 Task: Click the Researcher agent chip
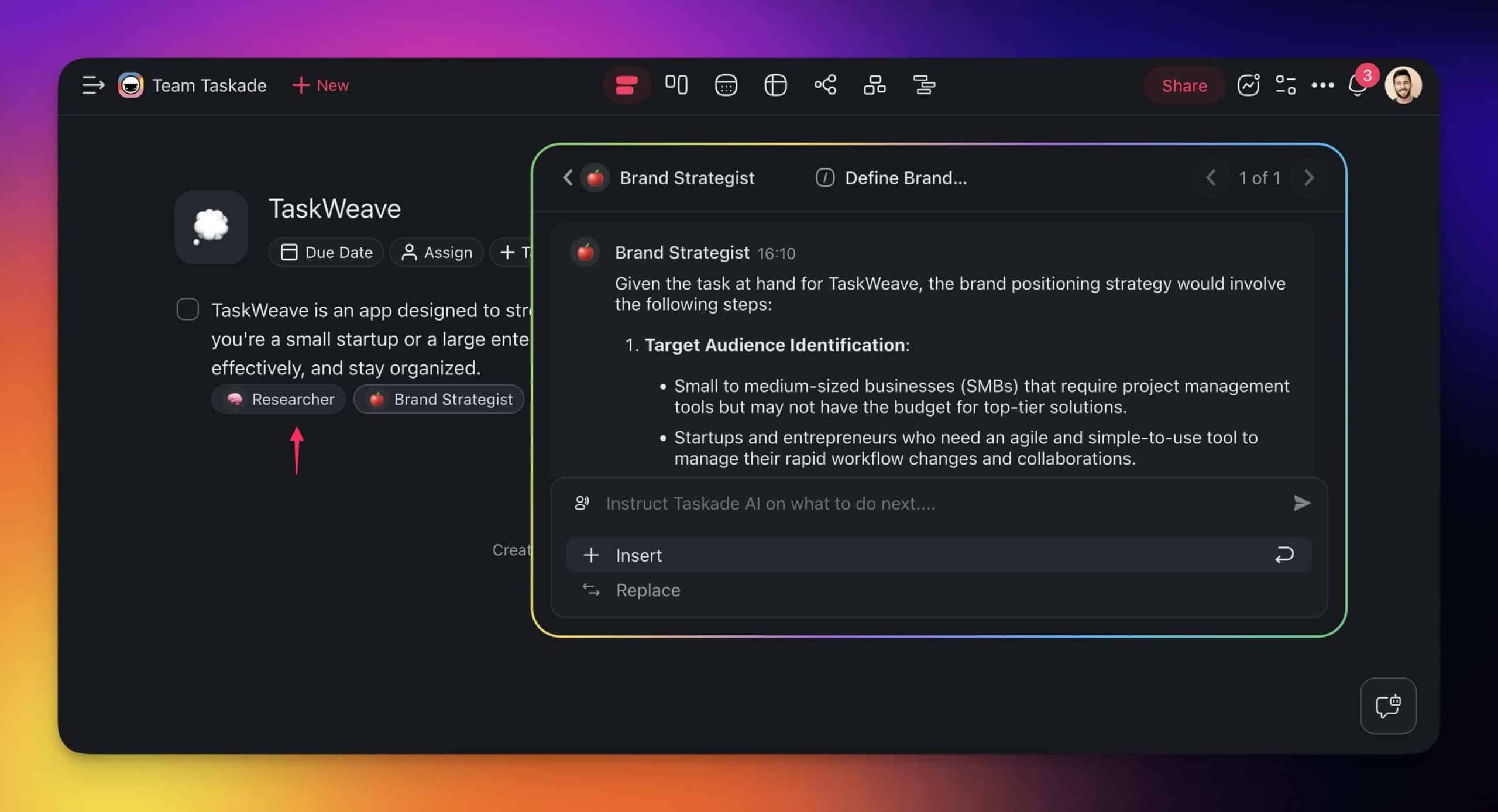tap(279, 399)
